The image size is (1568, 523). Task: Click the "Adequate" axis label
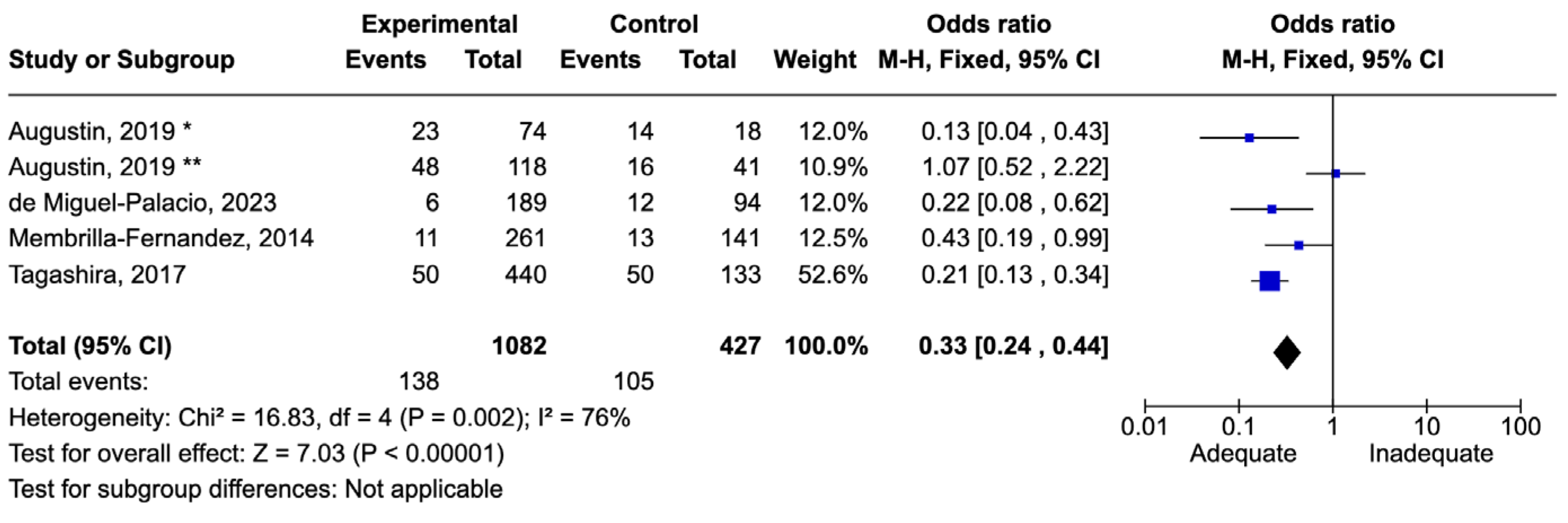[x=1243, y=454]
